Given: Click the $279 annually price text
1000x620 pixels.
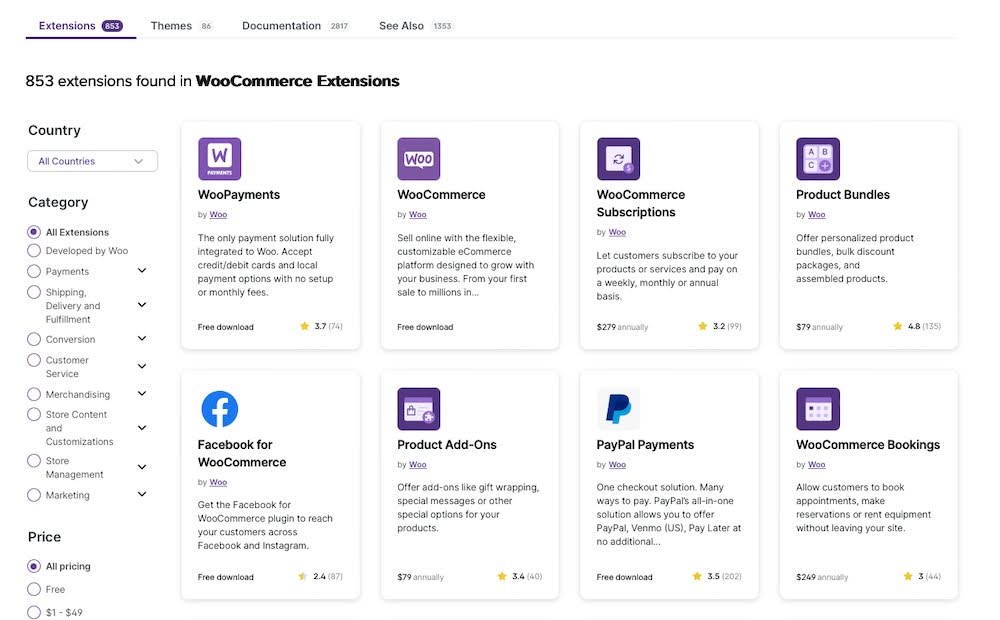Looking at the screenshot, I should click(622, 327).
